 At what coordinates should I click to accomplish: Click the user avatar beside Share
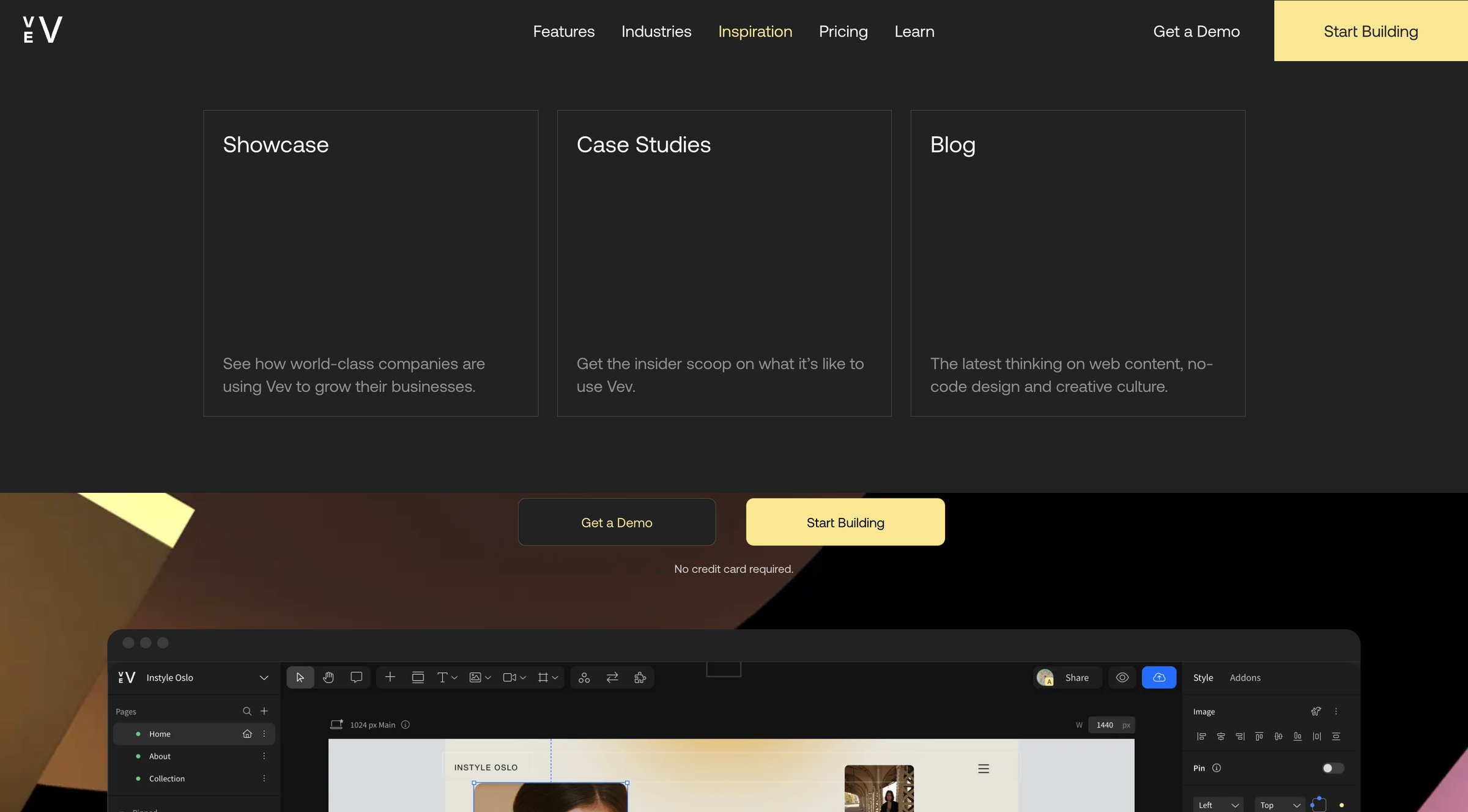pyautogui.click(x=1045, y=677)
